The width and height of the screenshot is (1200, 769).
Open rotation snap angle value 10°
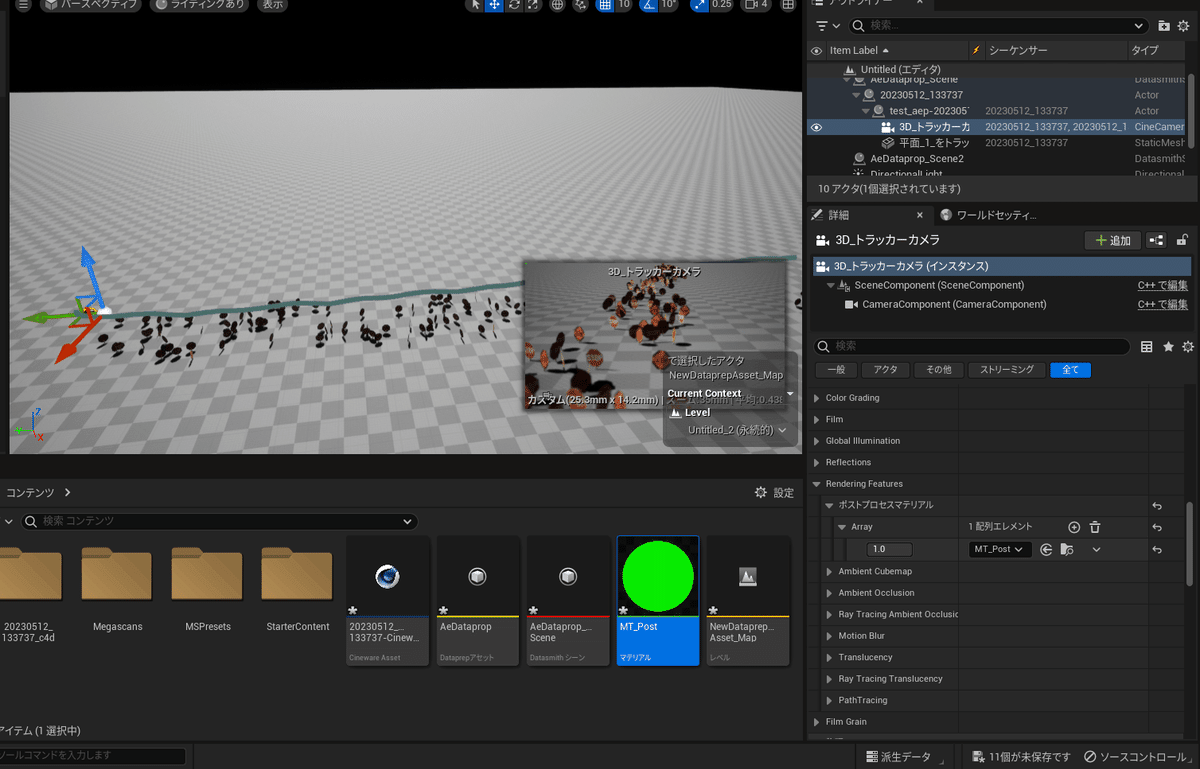[669, 5]
